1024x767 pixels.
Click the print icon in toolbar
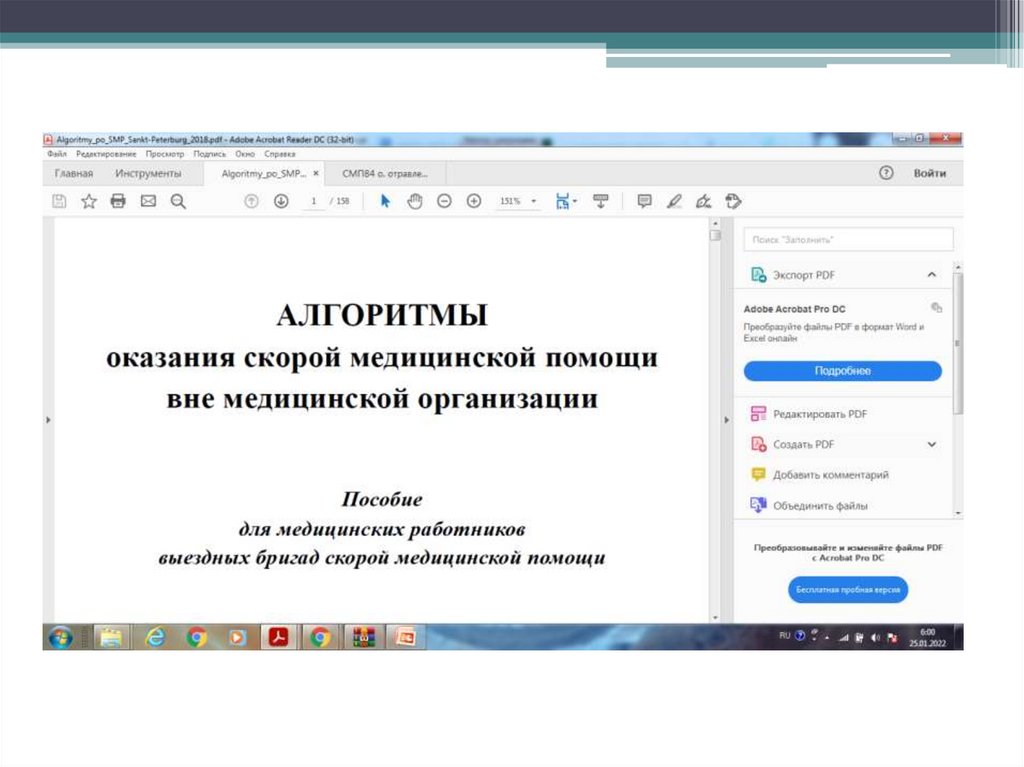click(118, 201)
